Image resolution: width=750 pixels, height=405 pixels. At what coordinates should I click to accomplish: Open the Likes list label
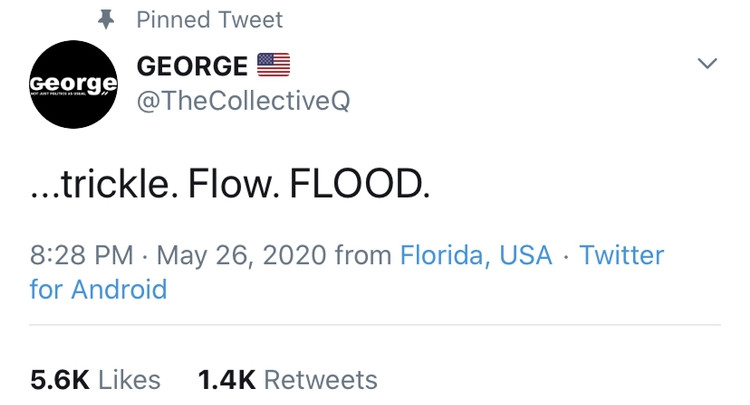pyautogui.click(x=129, y=380)
